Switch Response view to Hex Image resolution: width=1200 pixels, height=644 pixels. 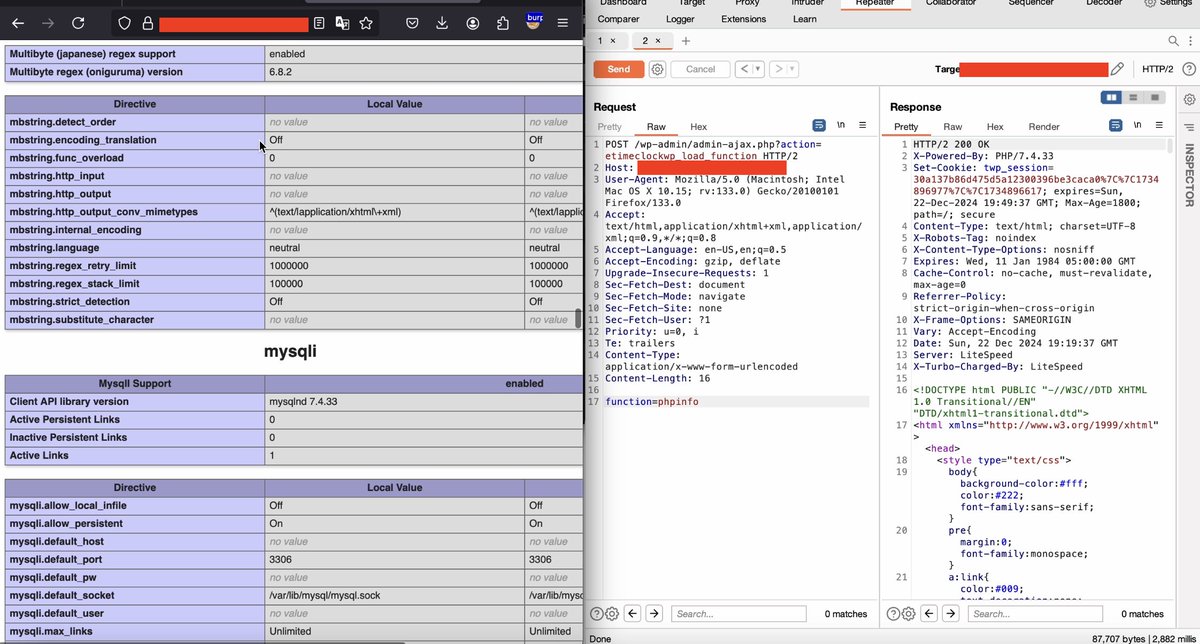(x=995, y=127)
